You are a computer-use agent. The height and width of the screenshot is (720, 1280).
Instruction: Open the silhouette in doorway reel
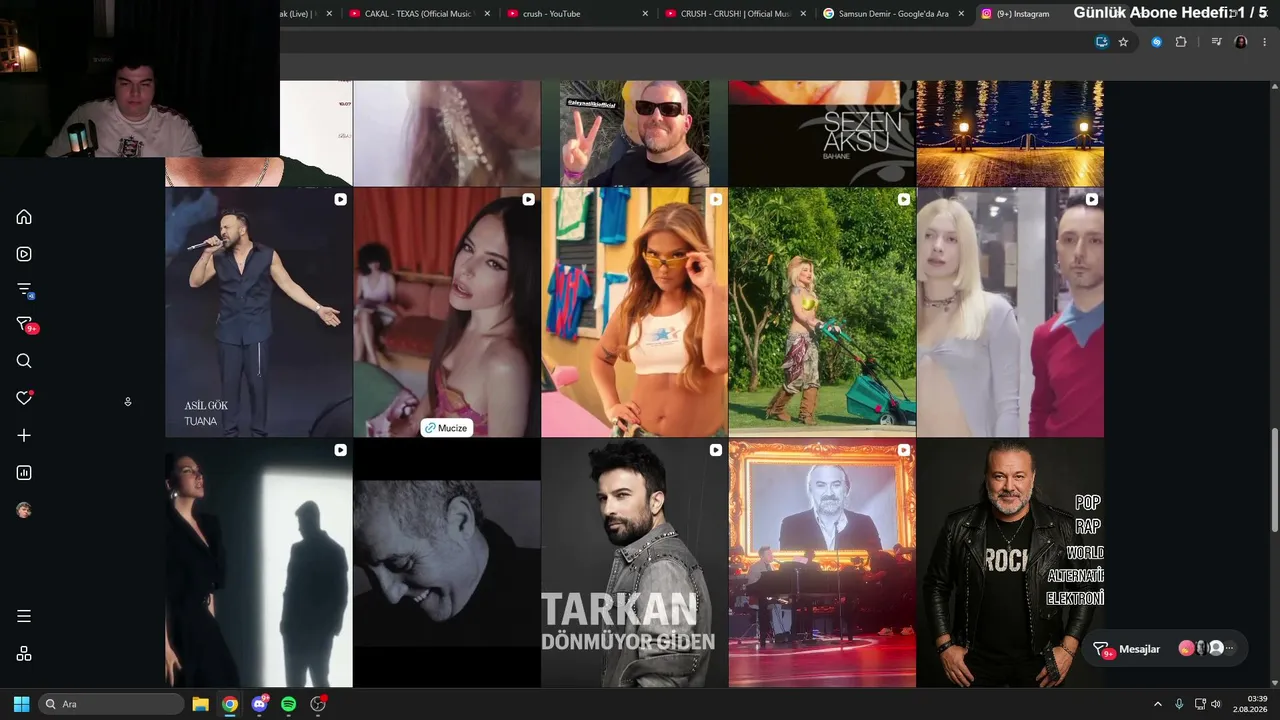coord(259,563)
